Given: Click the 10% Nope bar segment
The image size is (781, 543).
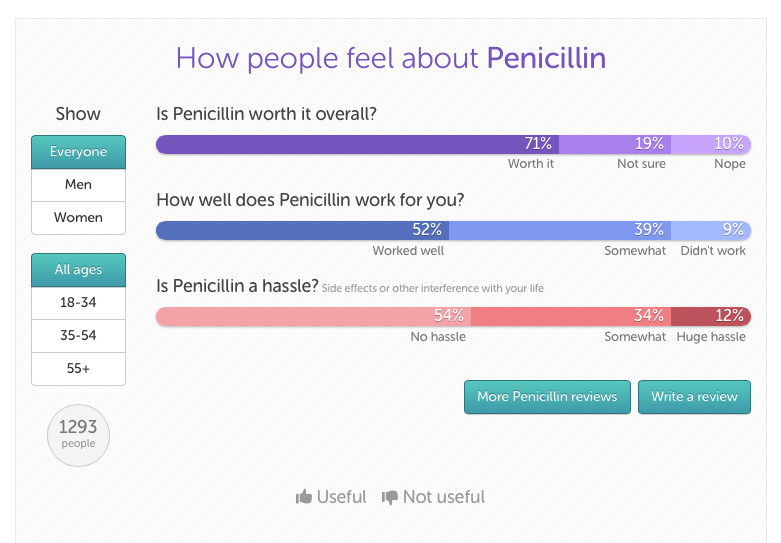Looking at the screenshot, I should coord(711,144).
